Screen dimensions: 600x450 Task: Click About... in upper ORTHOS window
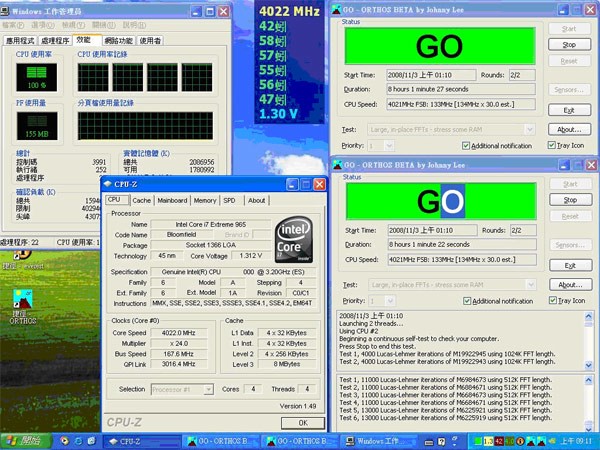click(x=569, y=129)
